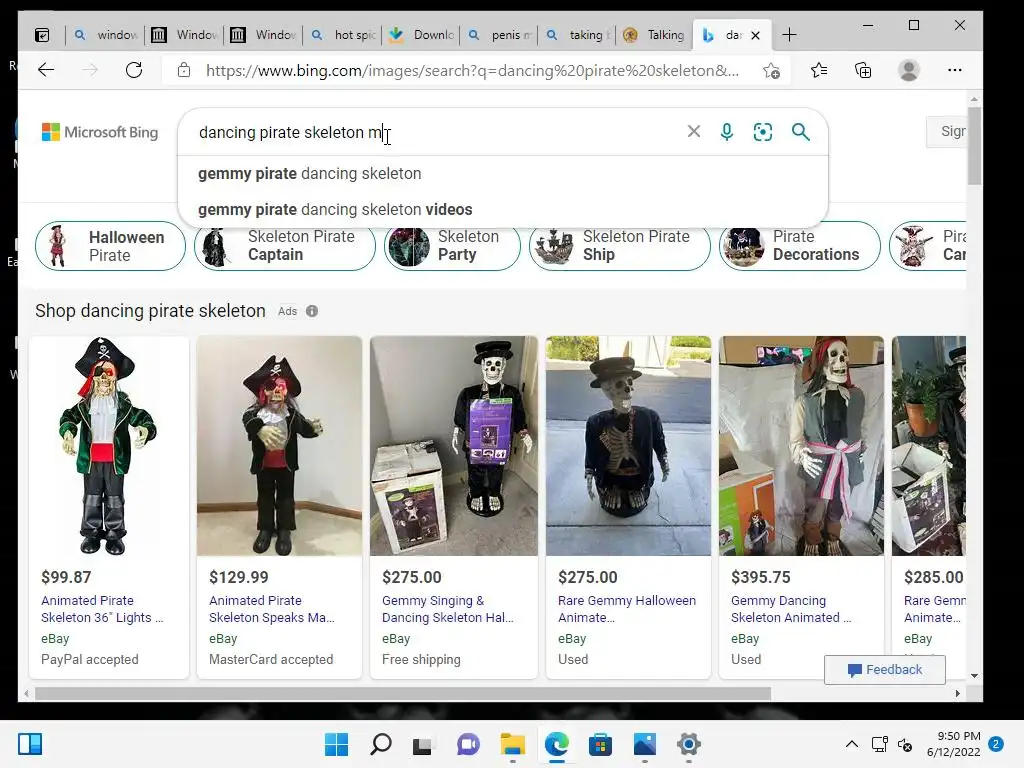The width and height of the screenshot is (1024, 768).
Task: Clear the Bing search box text
Action: point(694,131)
